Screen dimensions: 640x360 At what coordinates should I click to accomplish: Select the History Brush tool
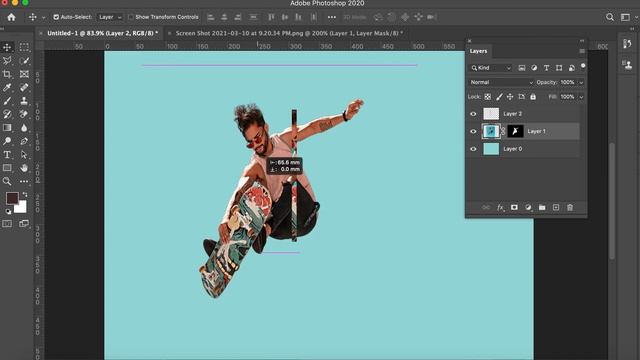7,114
